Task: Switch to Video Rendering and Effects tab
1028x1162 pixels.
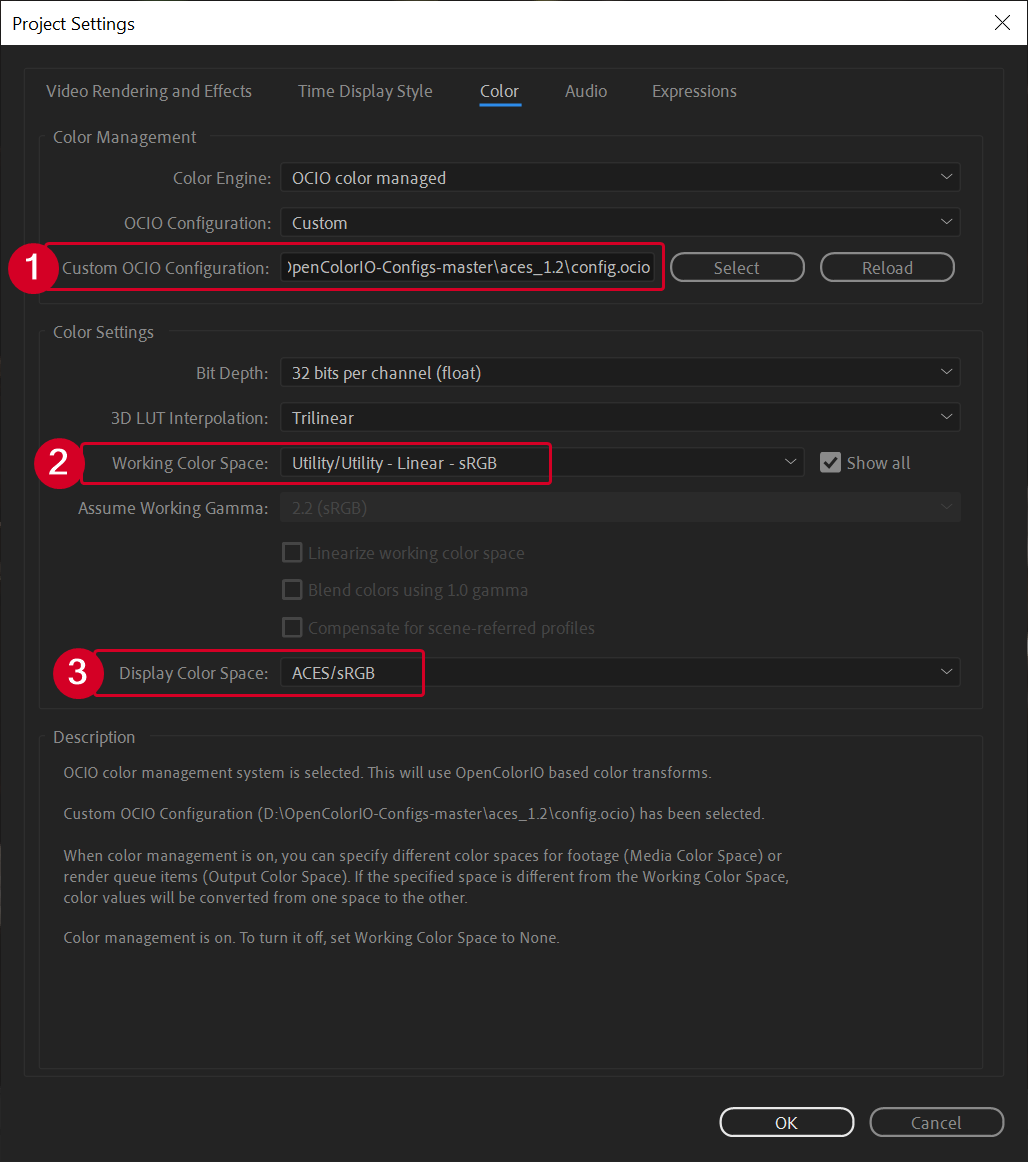Action: (x=149, y=91)
